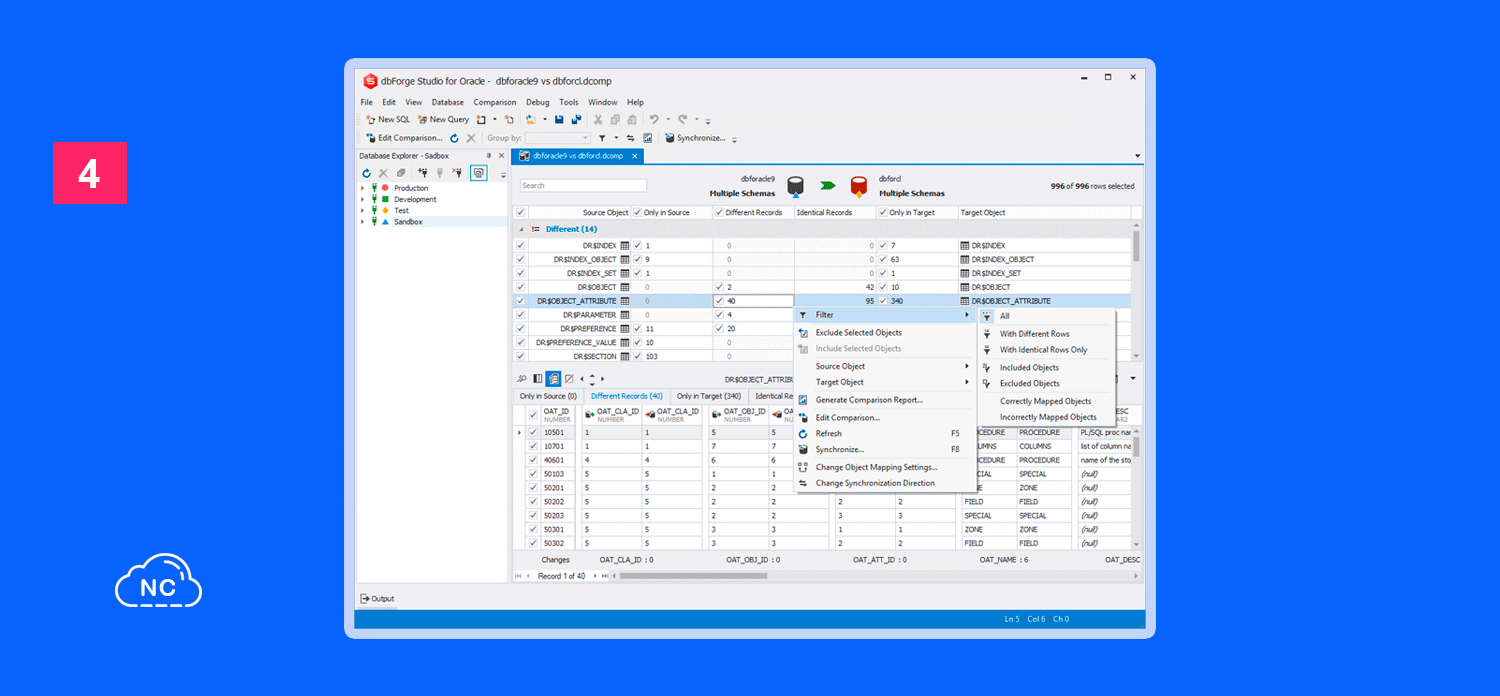Toggle the Only in Target header checkbox
The image size is (1500, 696).
[883, 212]
